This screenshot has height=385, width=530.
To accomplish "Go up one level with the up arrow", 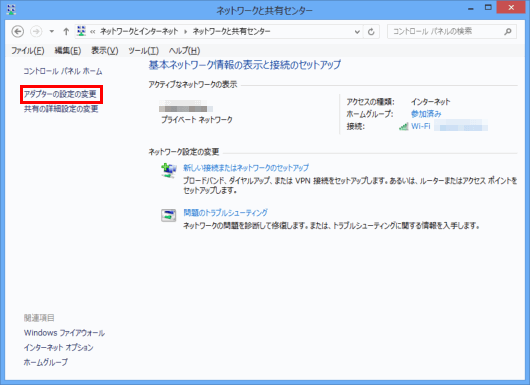I will (x=66, y=31).
